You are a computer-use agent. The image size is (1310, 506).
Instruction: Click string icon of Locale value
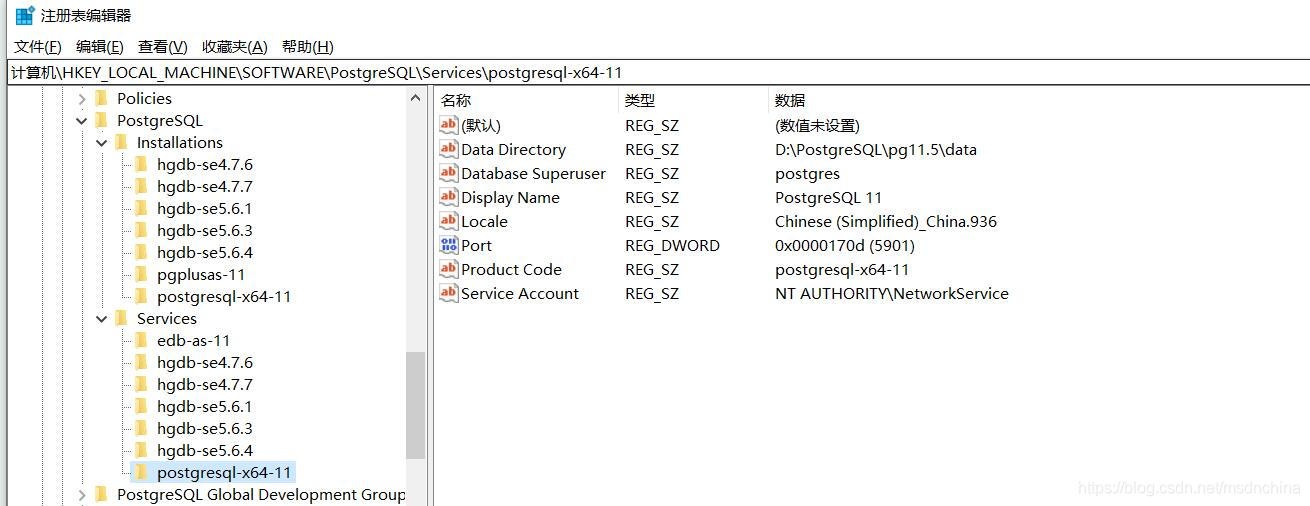pos(449,221)
